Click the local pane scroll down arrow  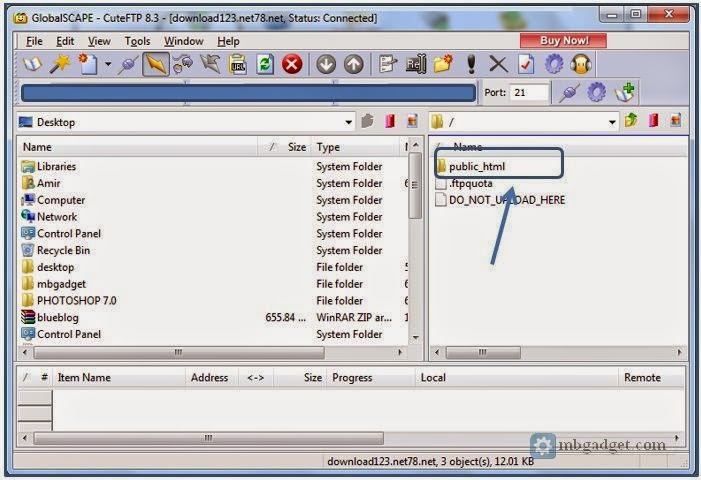tap(415, 337)
